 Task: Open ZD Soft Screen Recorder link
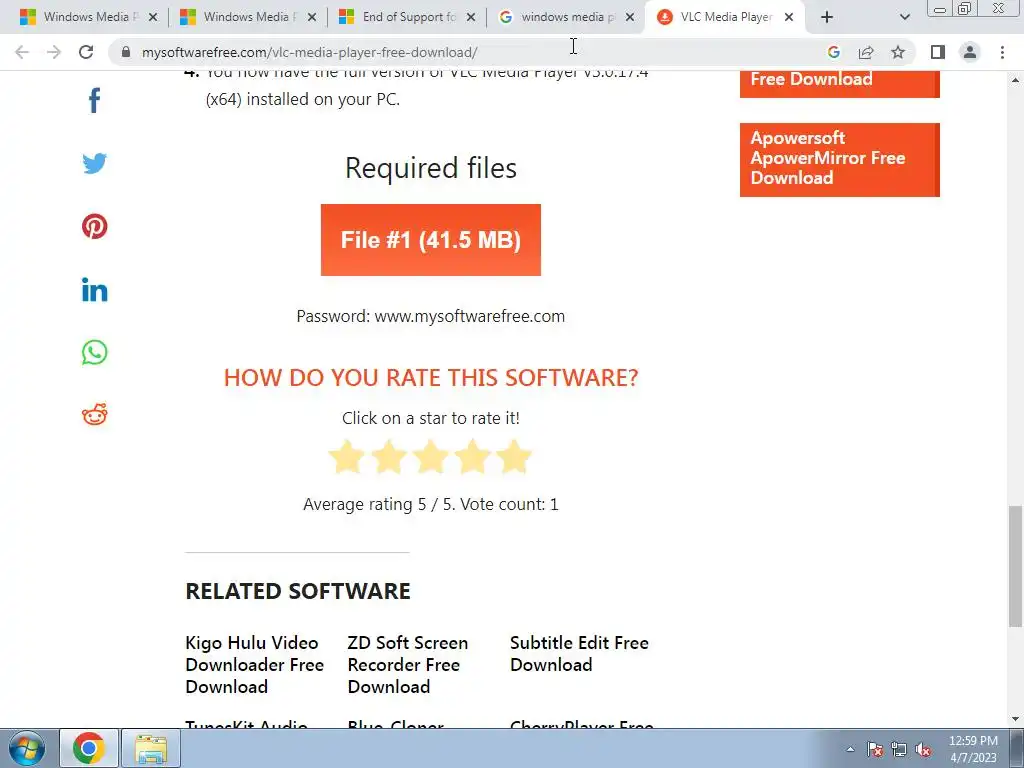(x=408, y=665)
